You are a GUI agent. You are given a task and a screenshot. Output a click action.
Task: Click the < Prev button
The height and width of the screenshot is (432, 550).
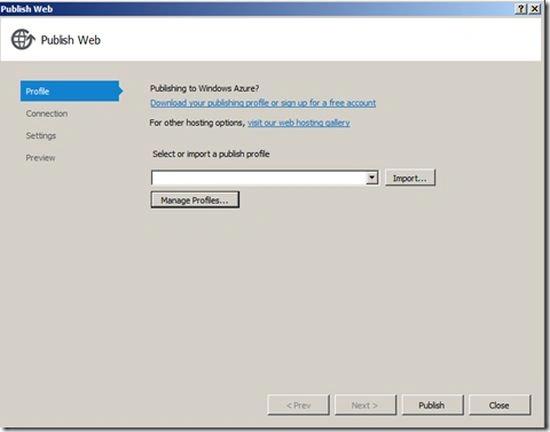[299, 405]
